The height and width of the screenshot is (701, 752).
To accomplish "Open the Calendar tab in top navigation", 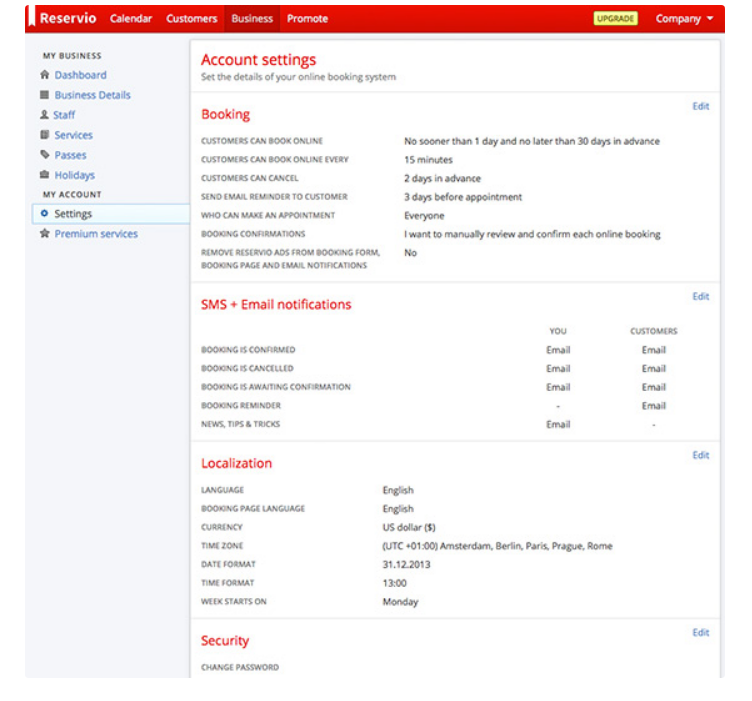I will 131,19.
